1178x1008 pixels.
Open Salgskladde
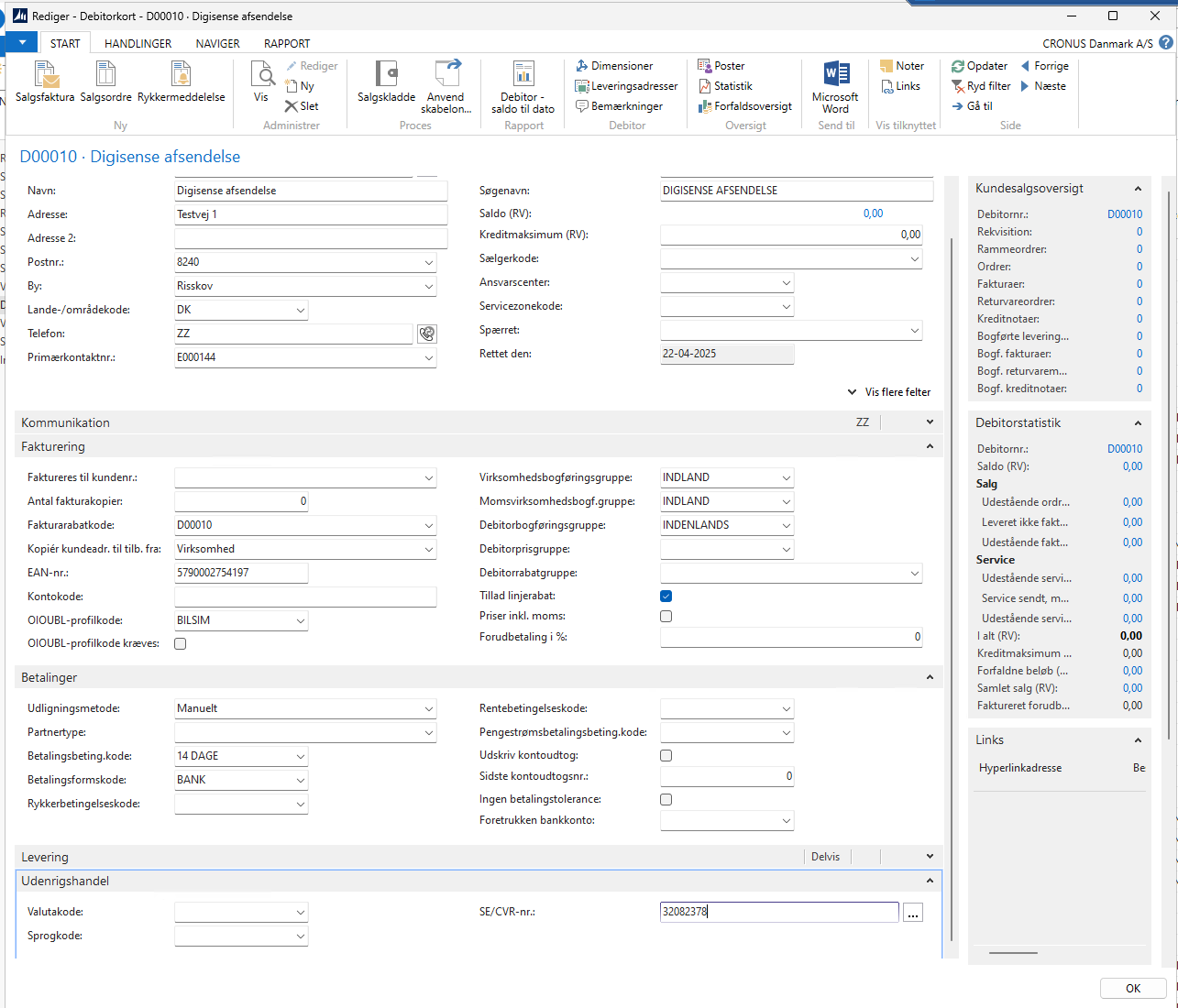386,82
